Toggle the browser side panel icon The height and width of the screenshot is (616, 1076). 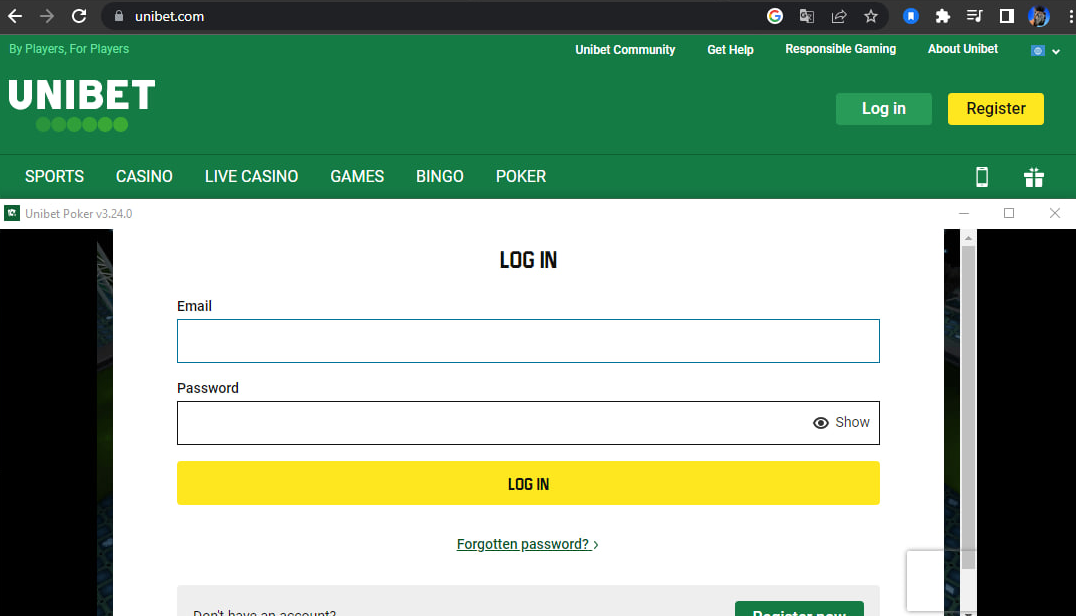(1007, 16)
